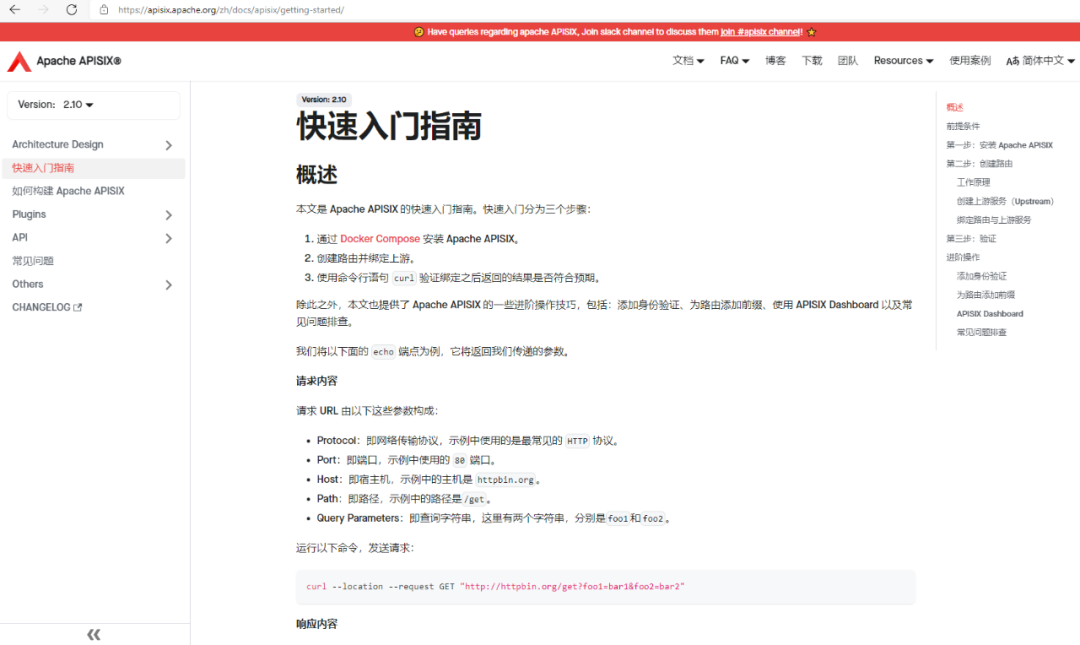The width and height of the screenshot is (1080, 645).
Task: Click the language translate icon
Action: tap(1012, 61)
